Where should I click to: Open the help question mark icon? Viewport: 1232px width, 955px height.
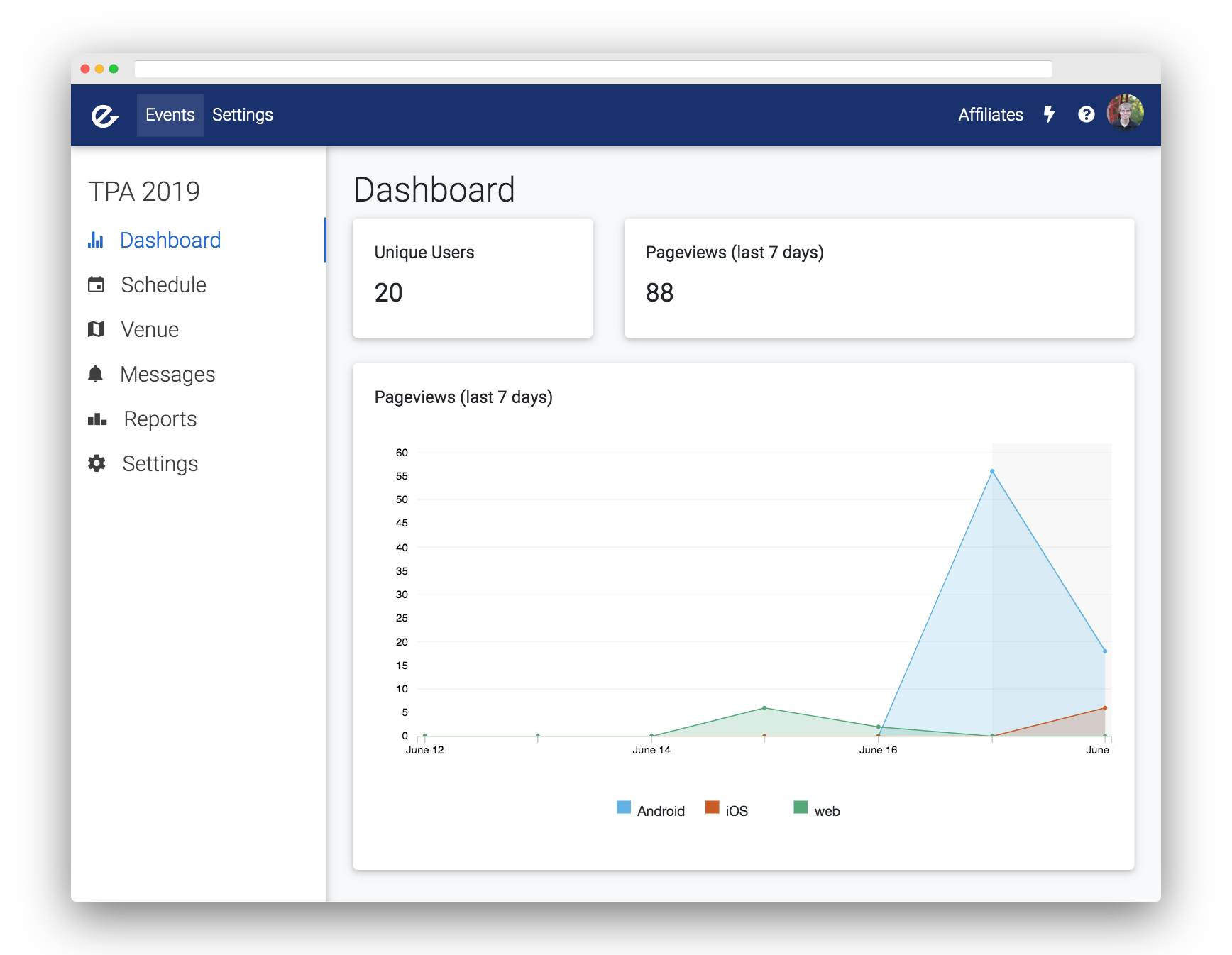tap(1086, 114)
